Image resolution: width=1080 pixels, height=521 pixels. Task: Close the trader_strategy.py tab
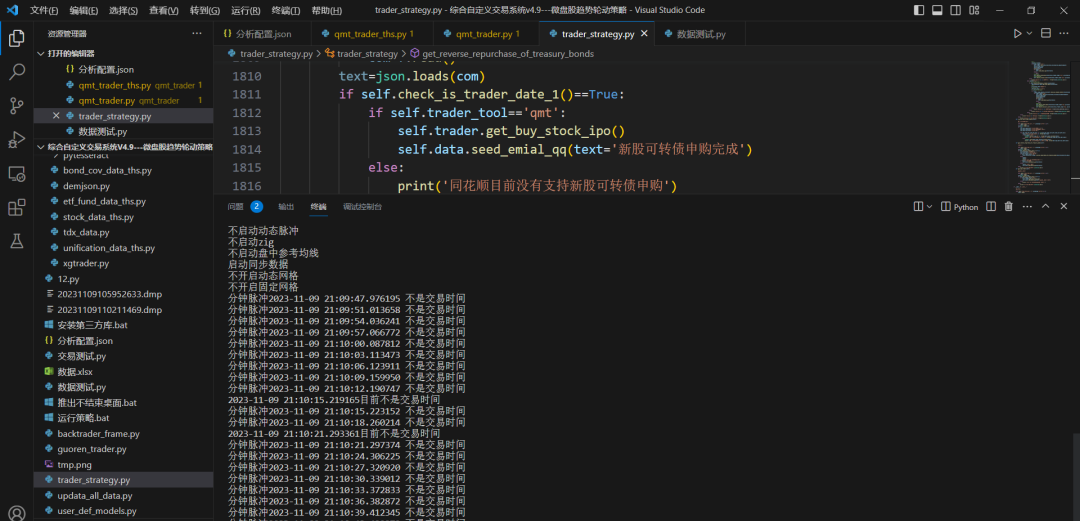pos(644,34)
